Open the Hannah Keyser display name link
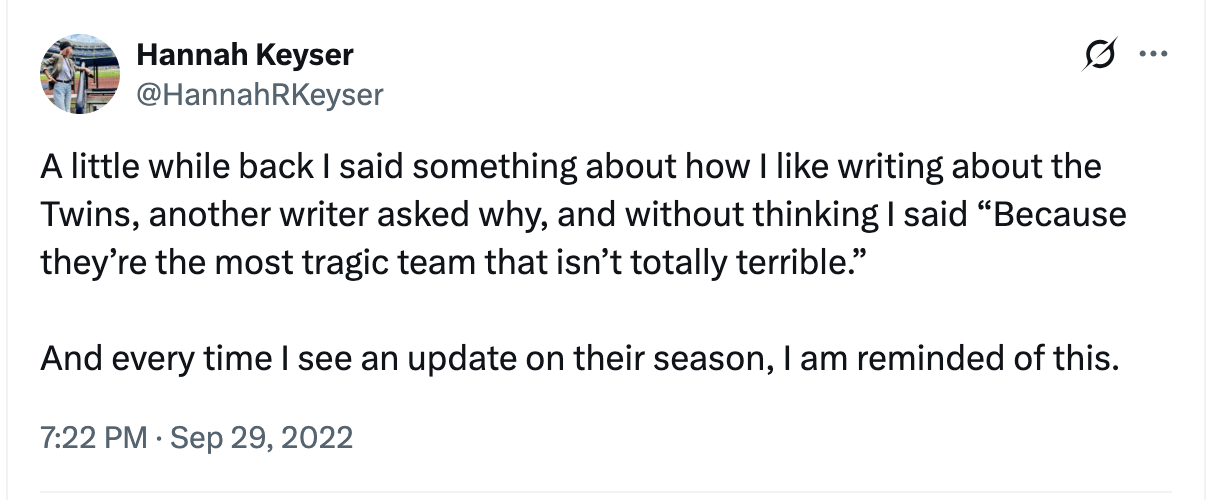 click(244, 56)
